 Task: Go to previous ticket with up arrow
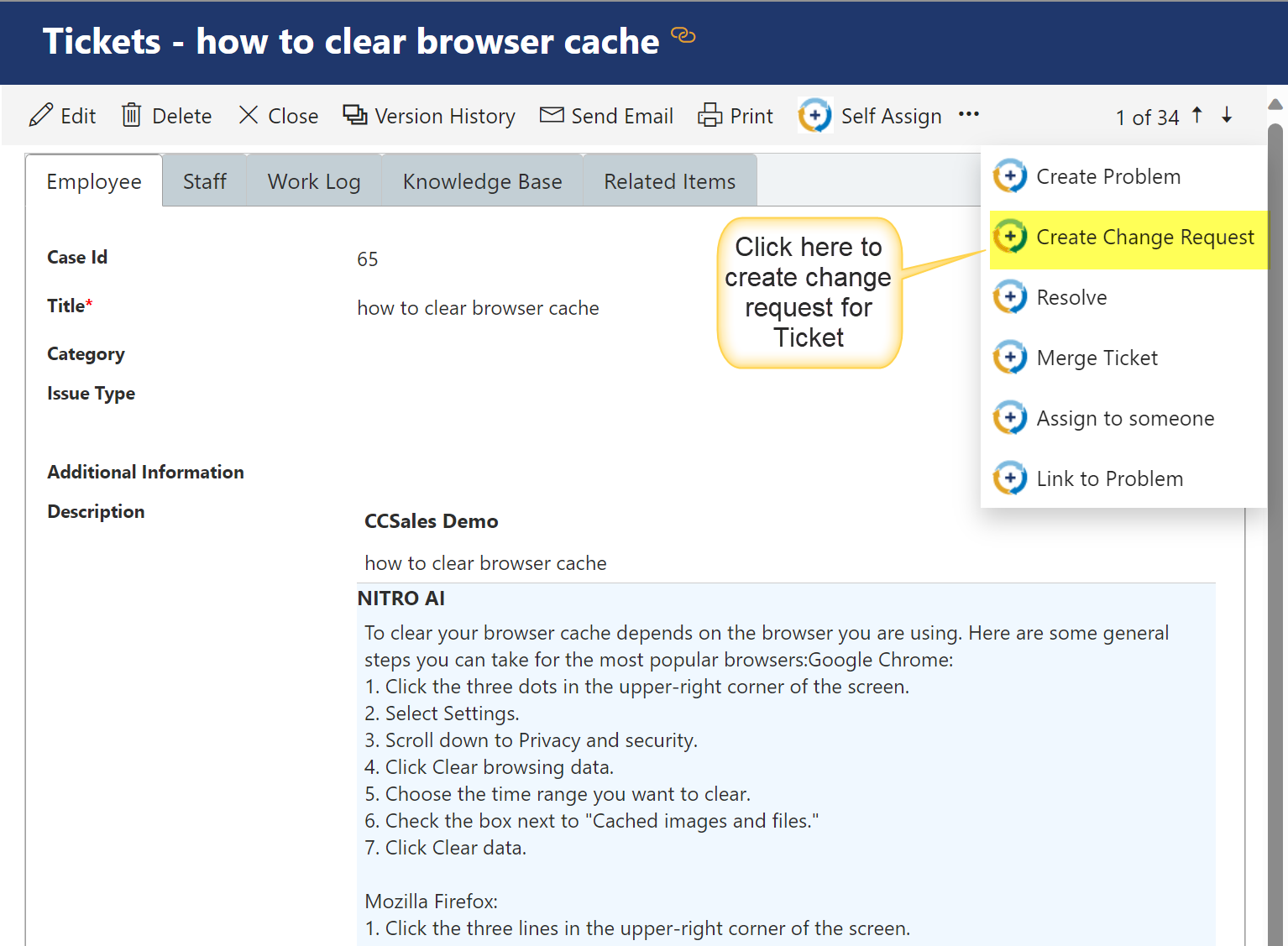click(1197, 115)
